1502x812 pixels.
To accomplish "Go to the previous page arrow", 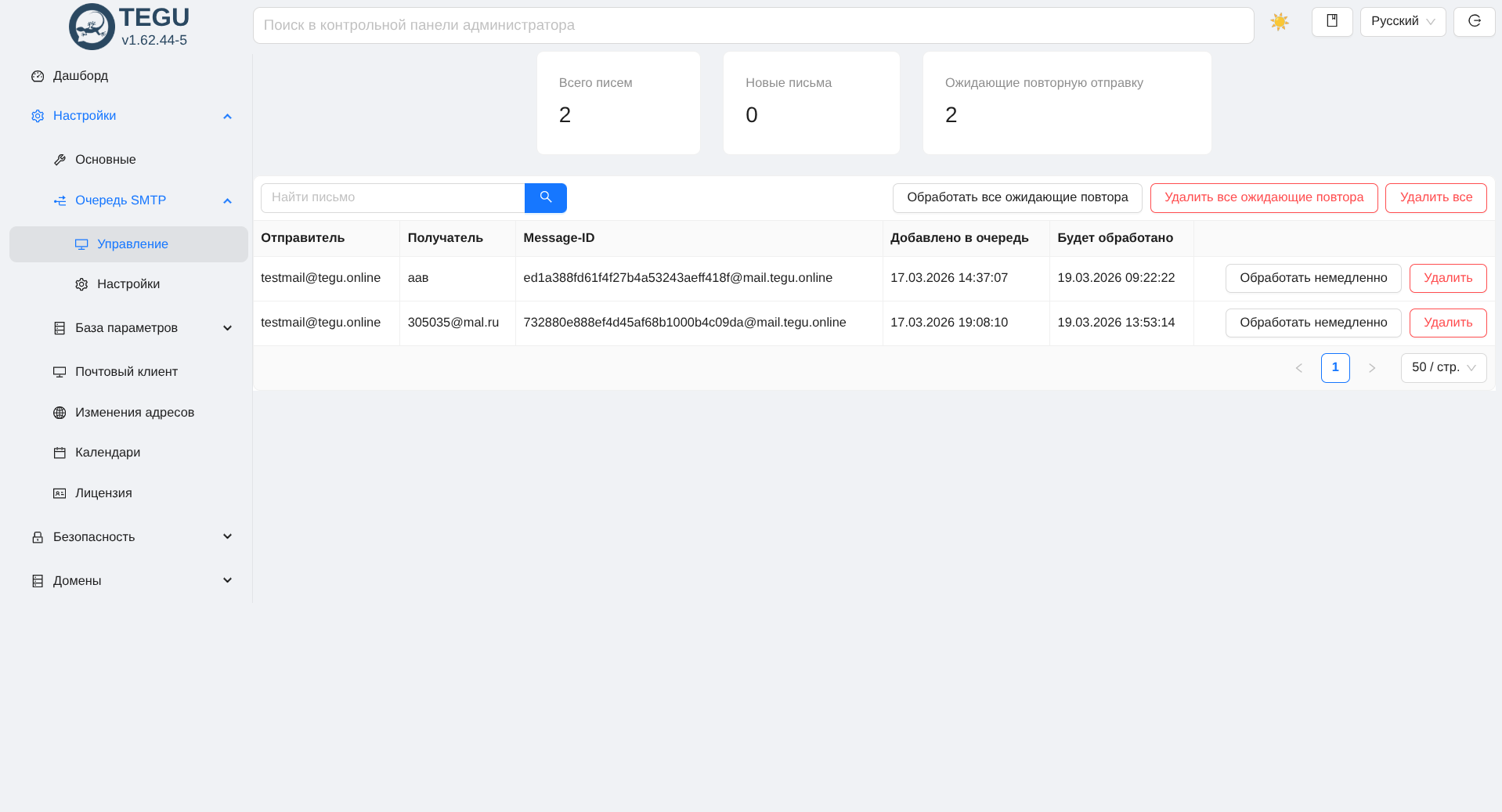I will point(1298,368).
